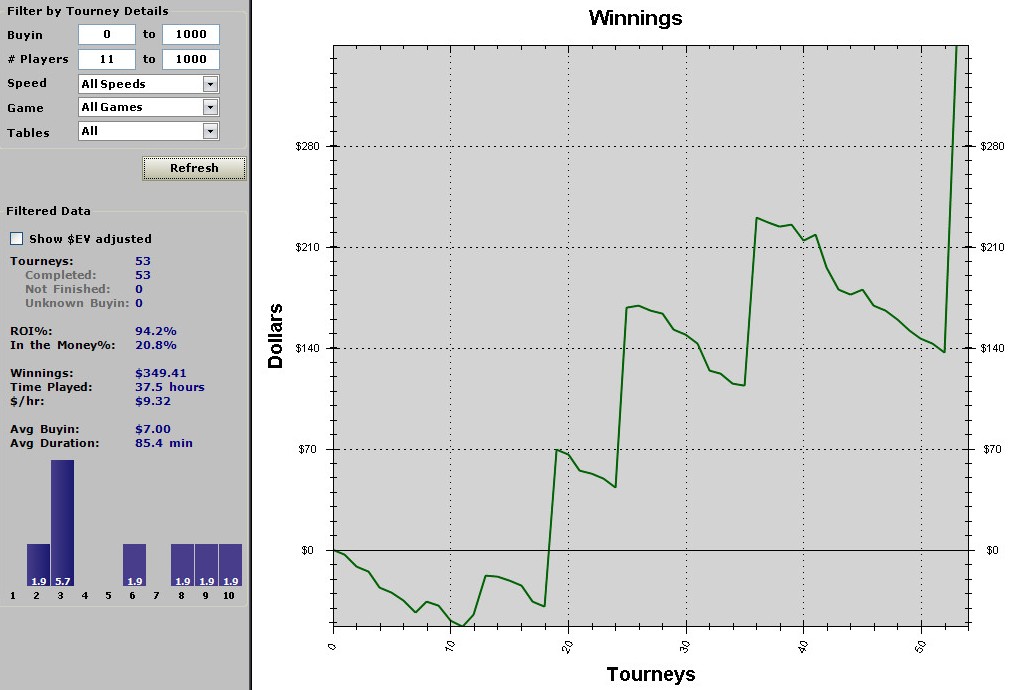Select the # Players minimum field

(106, 59)
